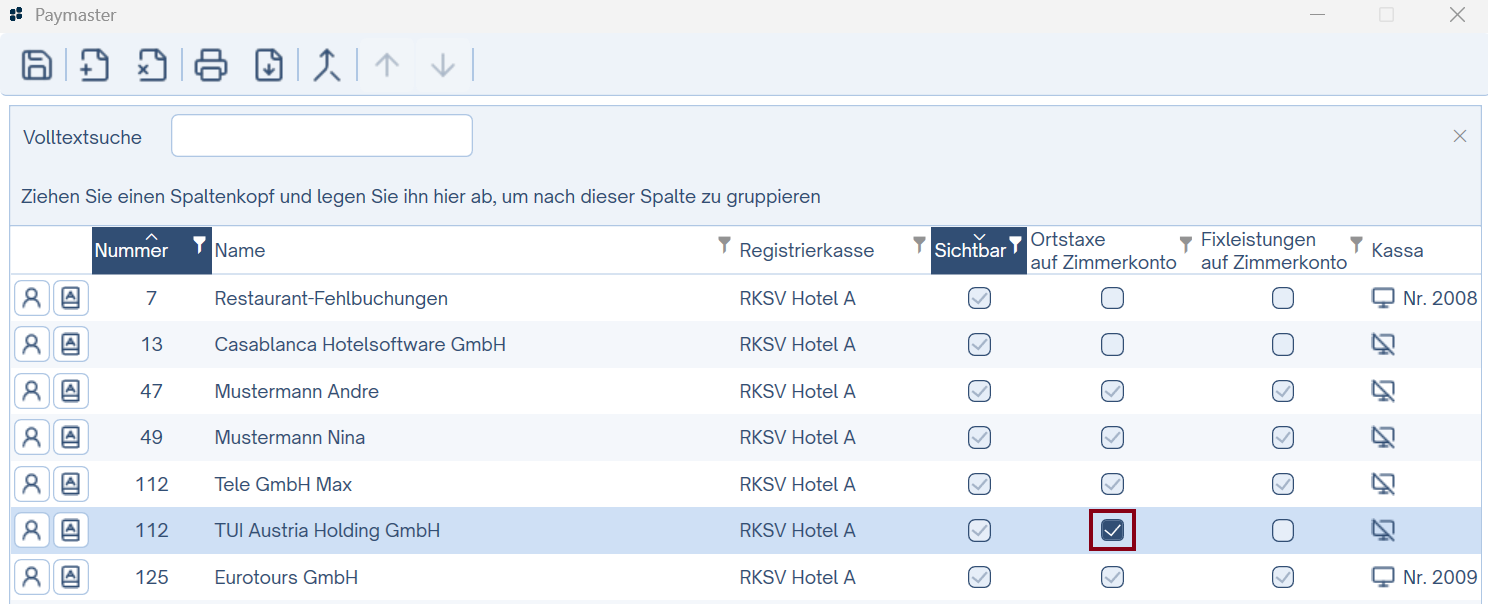Click the save disk icon in toolbar

[x=37, y=65]
